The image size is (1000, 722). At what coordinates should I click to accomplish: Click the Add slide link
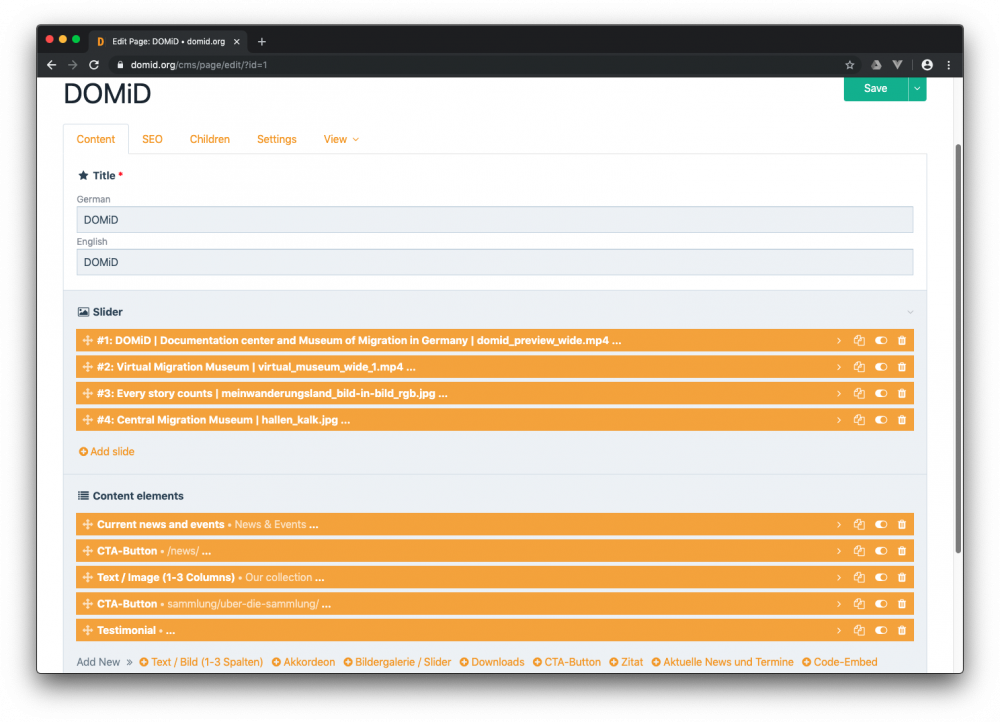(106, 451)
